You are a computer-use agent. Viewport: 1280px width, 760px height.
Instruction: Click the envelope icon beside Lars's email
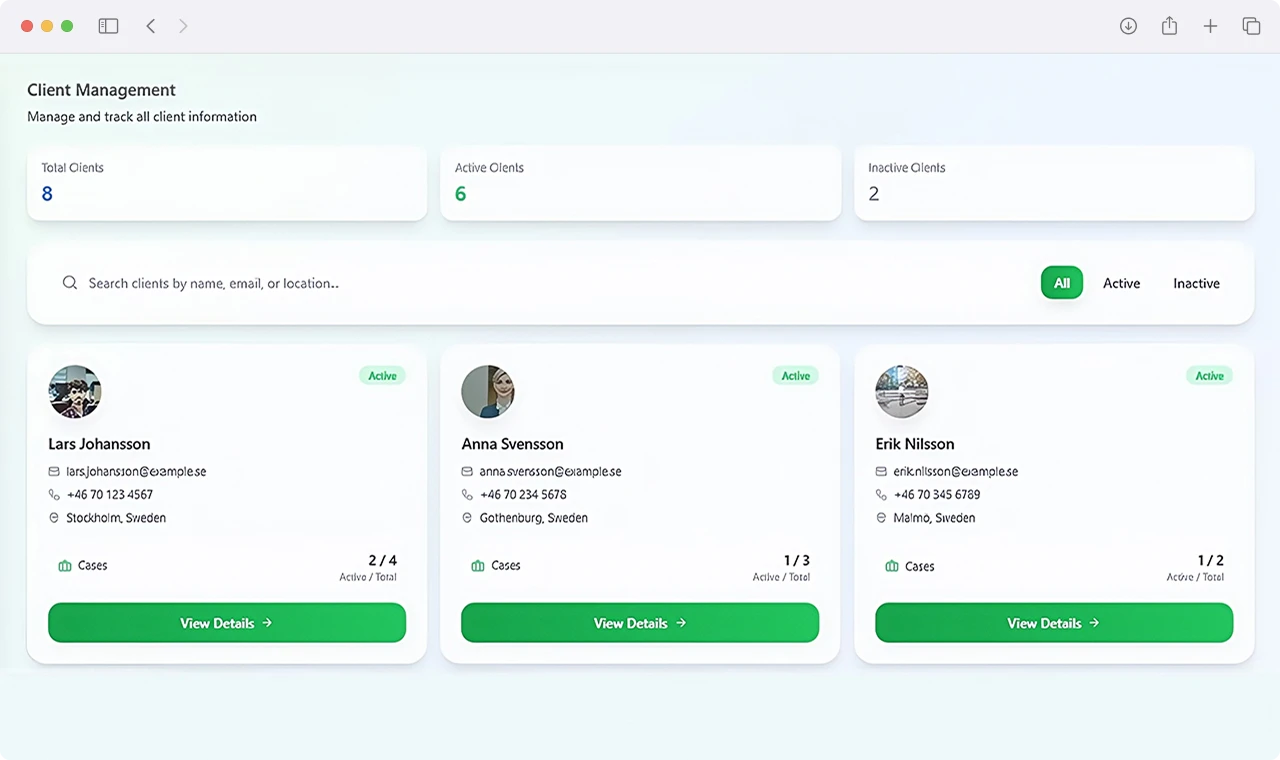54,471
